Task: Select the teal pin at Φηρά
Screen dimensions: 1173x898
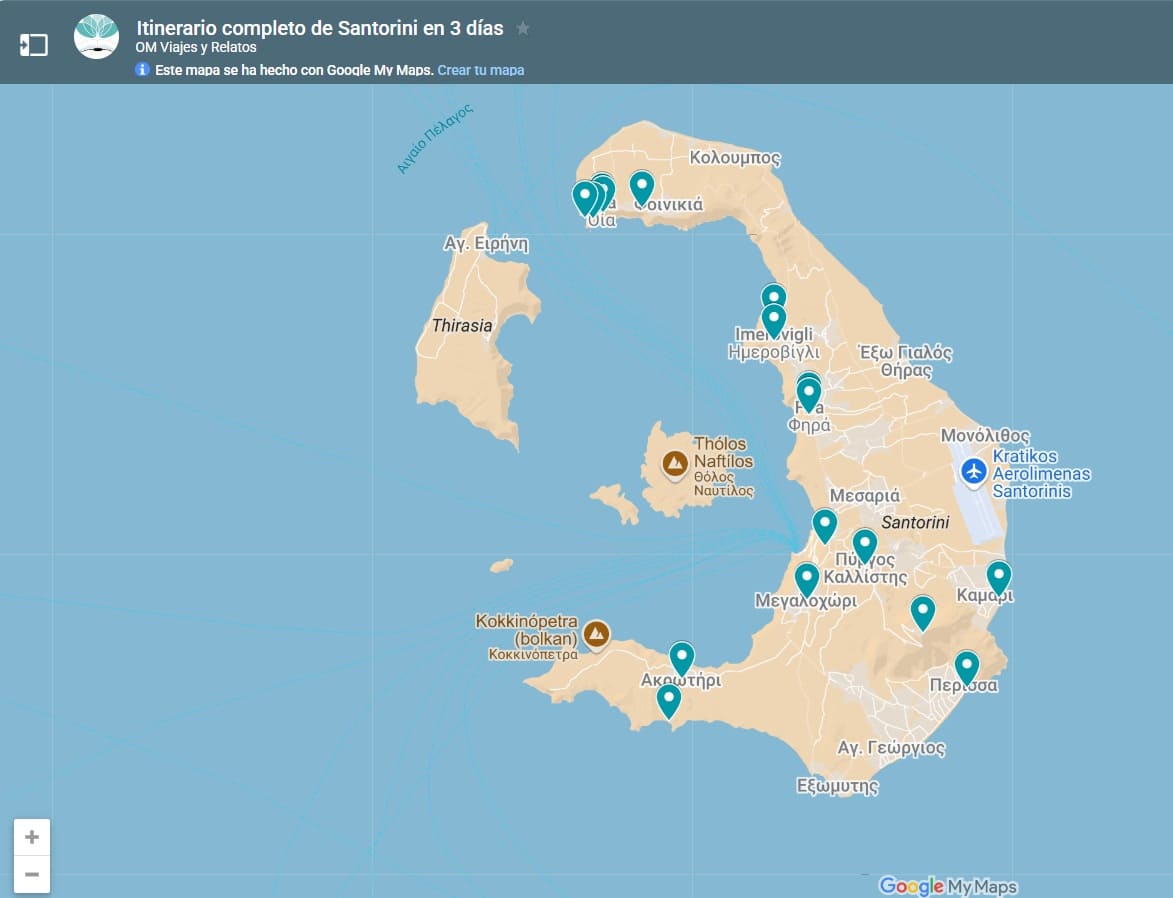Action: coord(809,394)
